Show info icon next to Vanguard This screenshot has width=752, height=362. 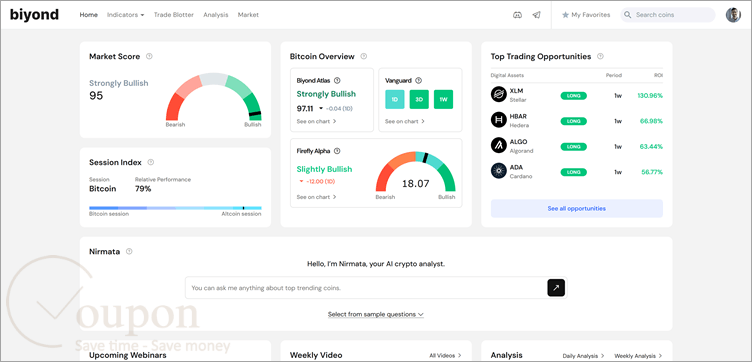[x=418, y=81]
